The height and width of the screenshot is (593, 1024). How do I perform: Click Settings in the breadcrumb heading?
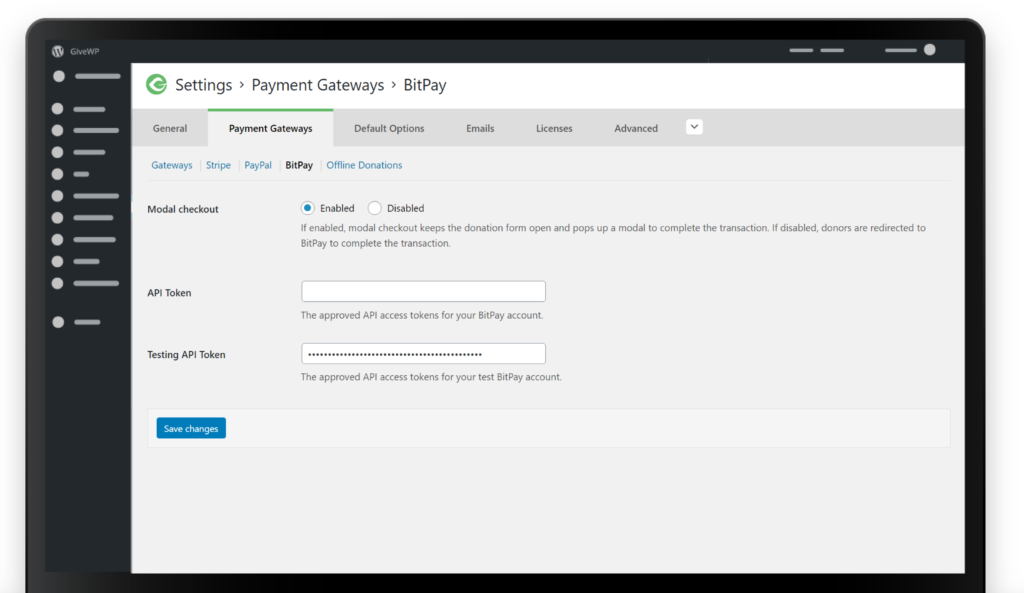pos(204,85)
